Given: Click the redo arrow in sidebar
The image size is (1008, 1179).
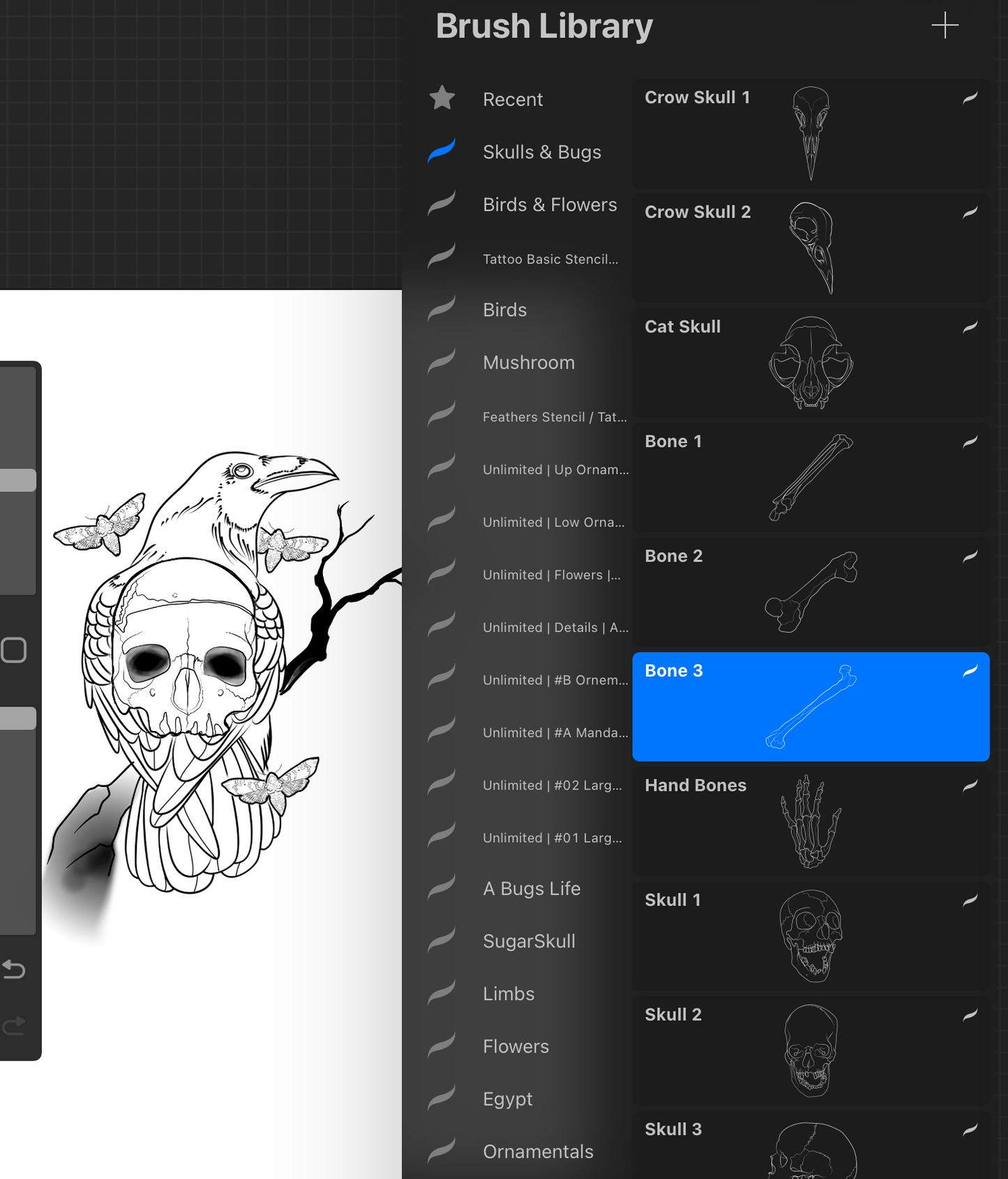Looking at the screenshot, I should [14, 1026].
